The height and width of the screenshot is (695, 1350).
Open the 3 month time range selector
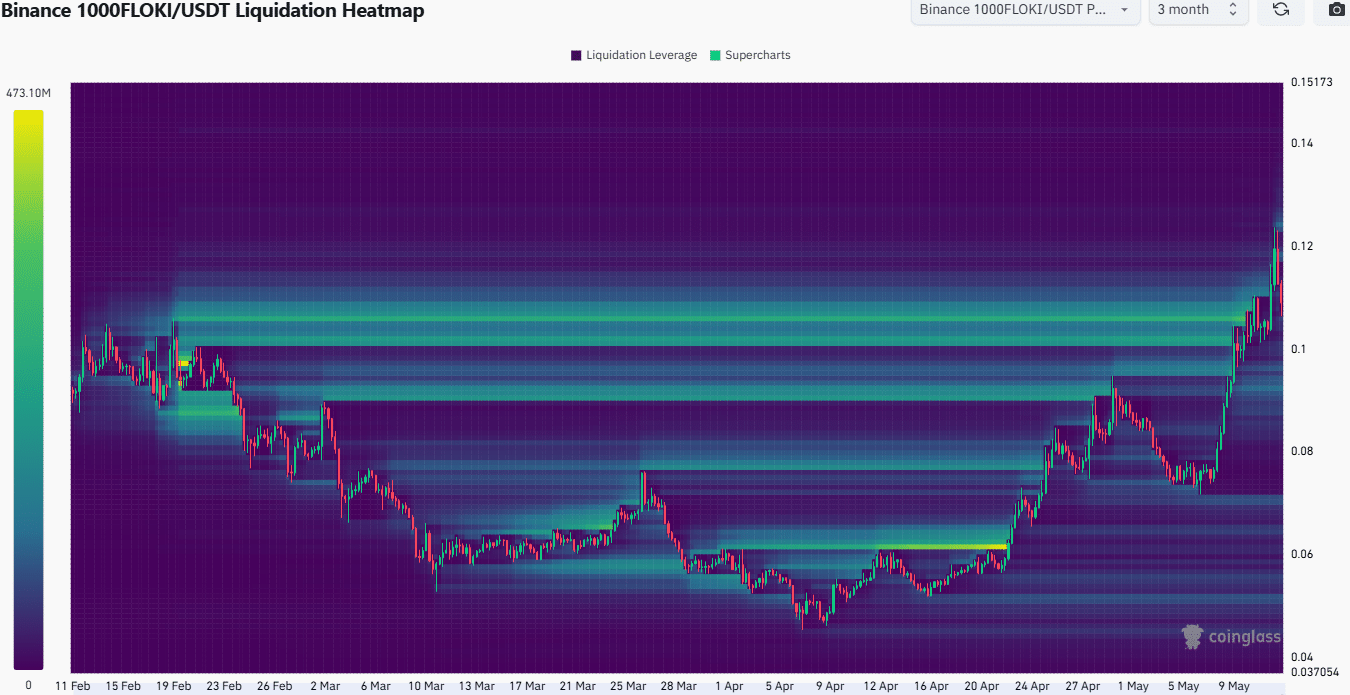(1198, 10)
